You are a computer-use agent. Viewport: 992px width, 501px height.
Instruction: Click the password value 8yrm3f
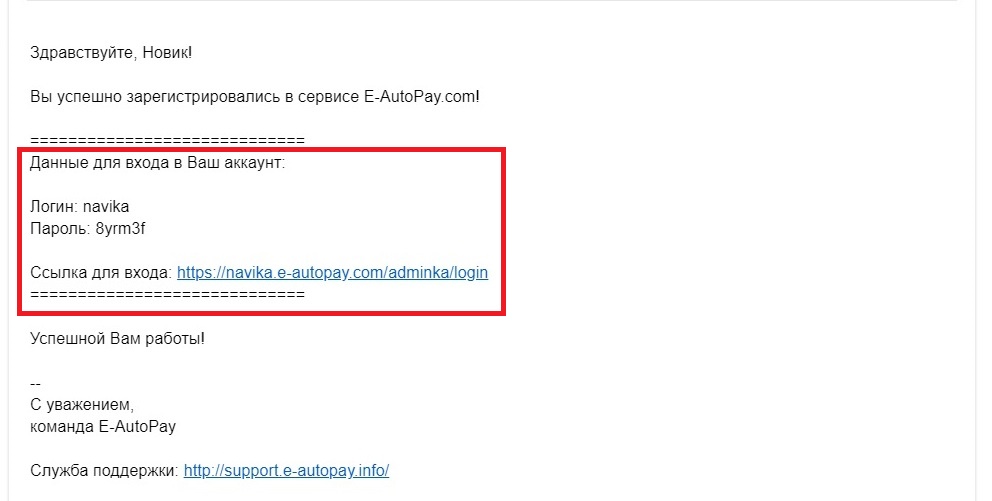click(x=120, y=229)
